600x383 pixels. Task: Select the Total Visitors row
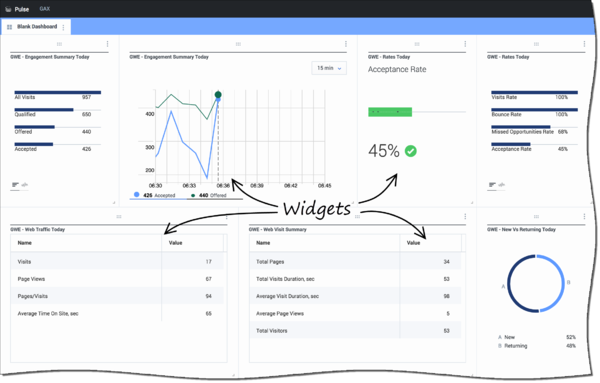pyautogui.click(x=355, y=331)
